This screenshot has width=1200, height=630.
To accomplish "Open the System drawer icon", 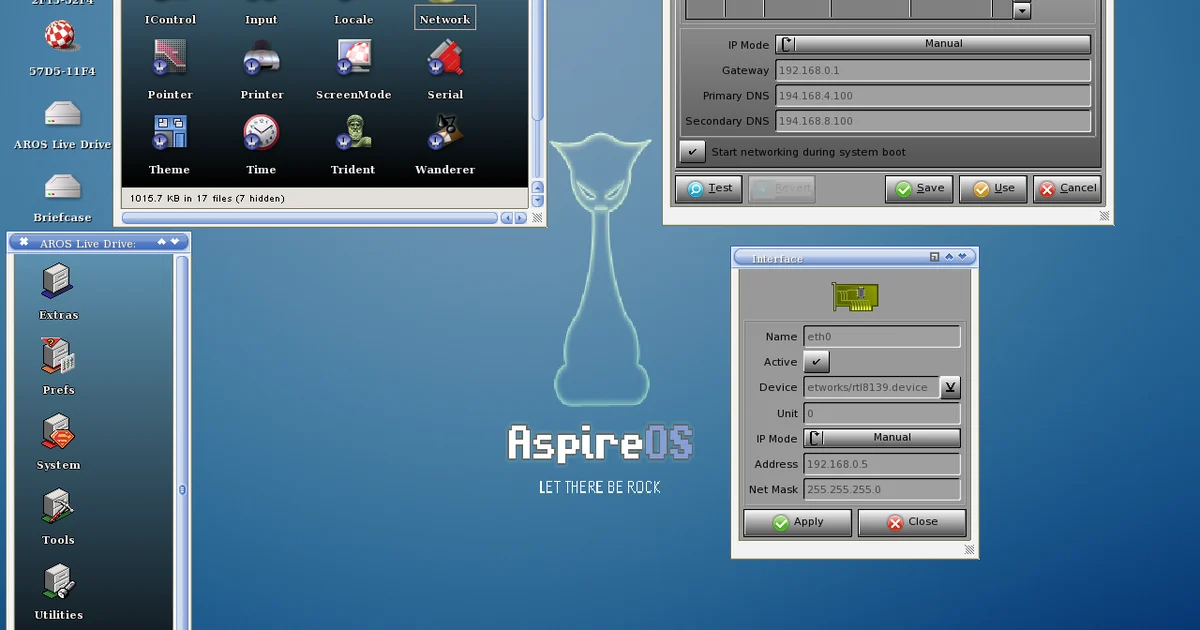I will [58, 431].
